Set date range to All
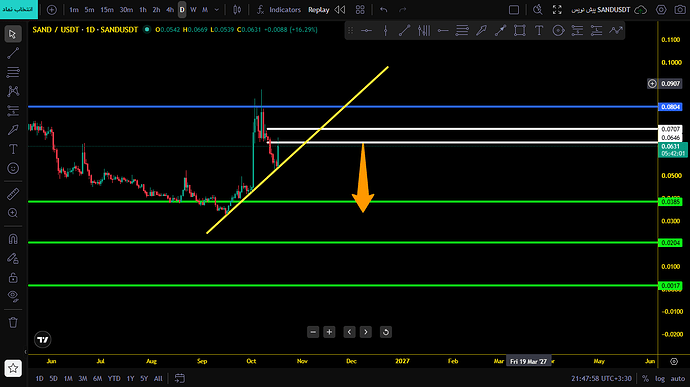 (158, 378)
